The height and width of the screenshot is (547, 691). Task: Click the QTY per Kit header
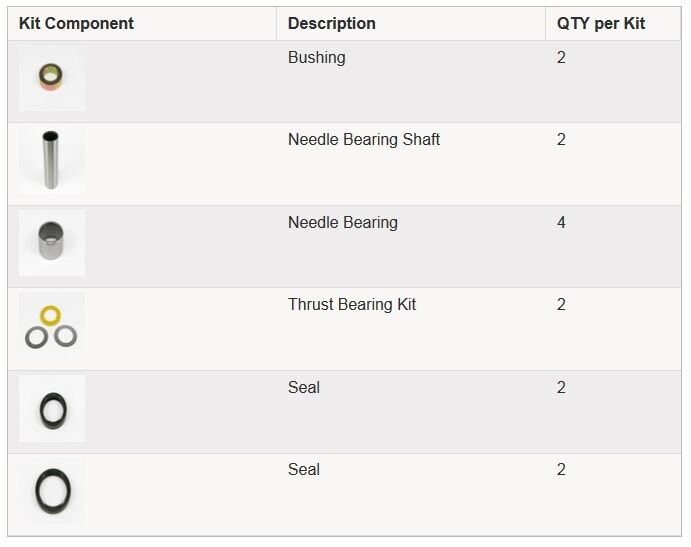coord(601,23)
